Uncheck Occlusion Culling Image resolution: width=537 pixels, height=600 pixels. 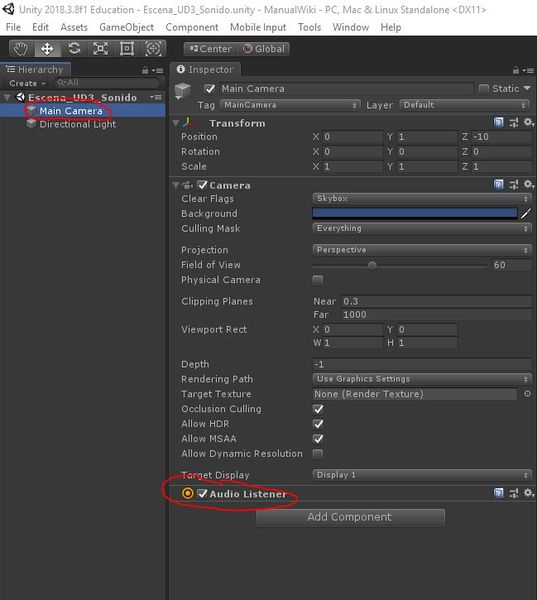pyautogui.click(x=318, y=409)
